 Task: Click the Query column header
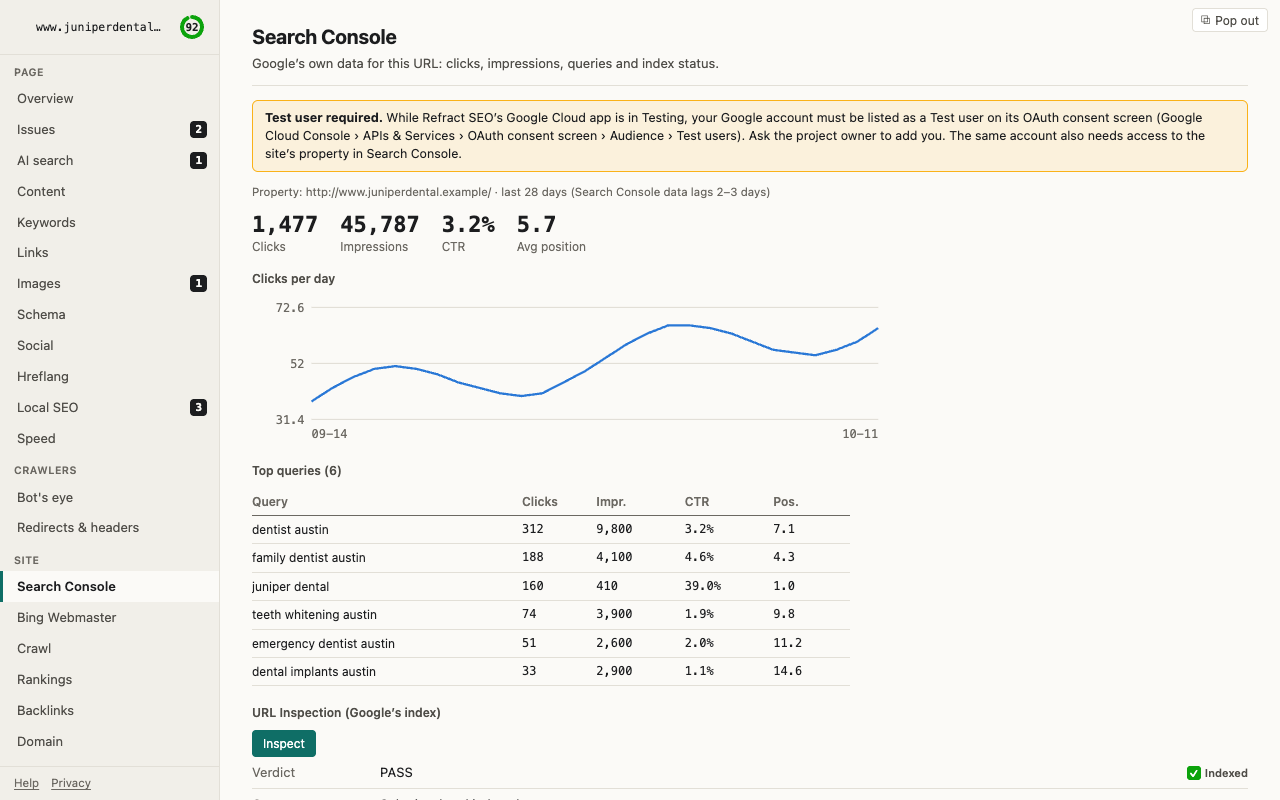(270, 501)
